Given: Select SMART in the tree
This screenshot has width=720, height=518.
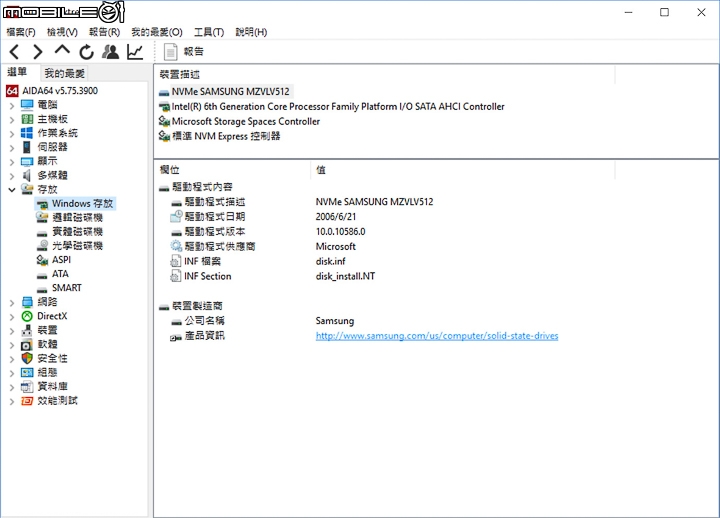Looking at the screenshot, I should coord(67,288).
